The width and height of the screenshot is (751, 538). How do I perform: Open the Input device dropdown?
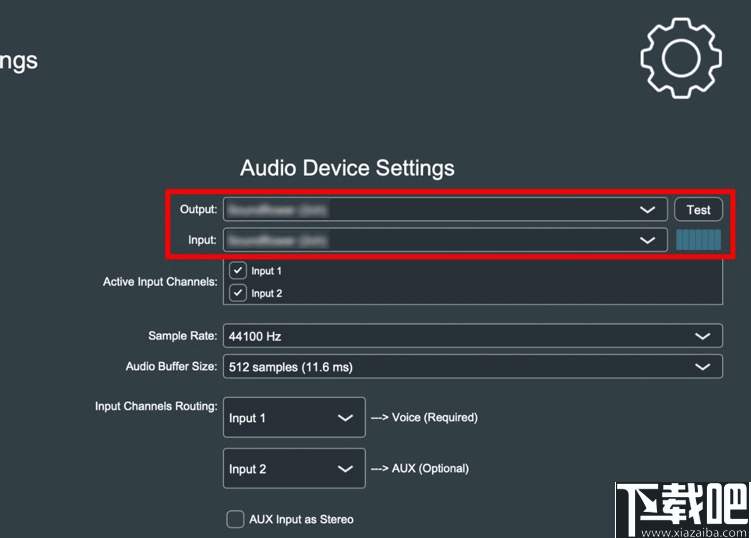tap(445, 240)
